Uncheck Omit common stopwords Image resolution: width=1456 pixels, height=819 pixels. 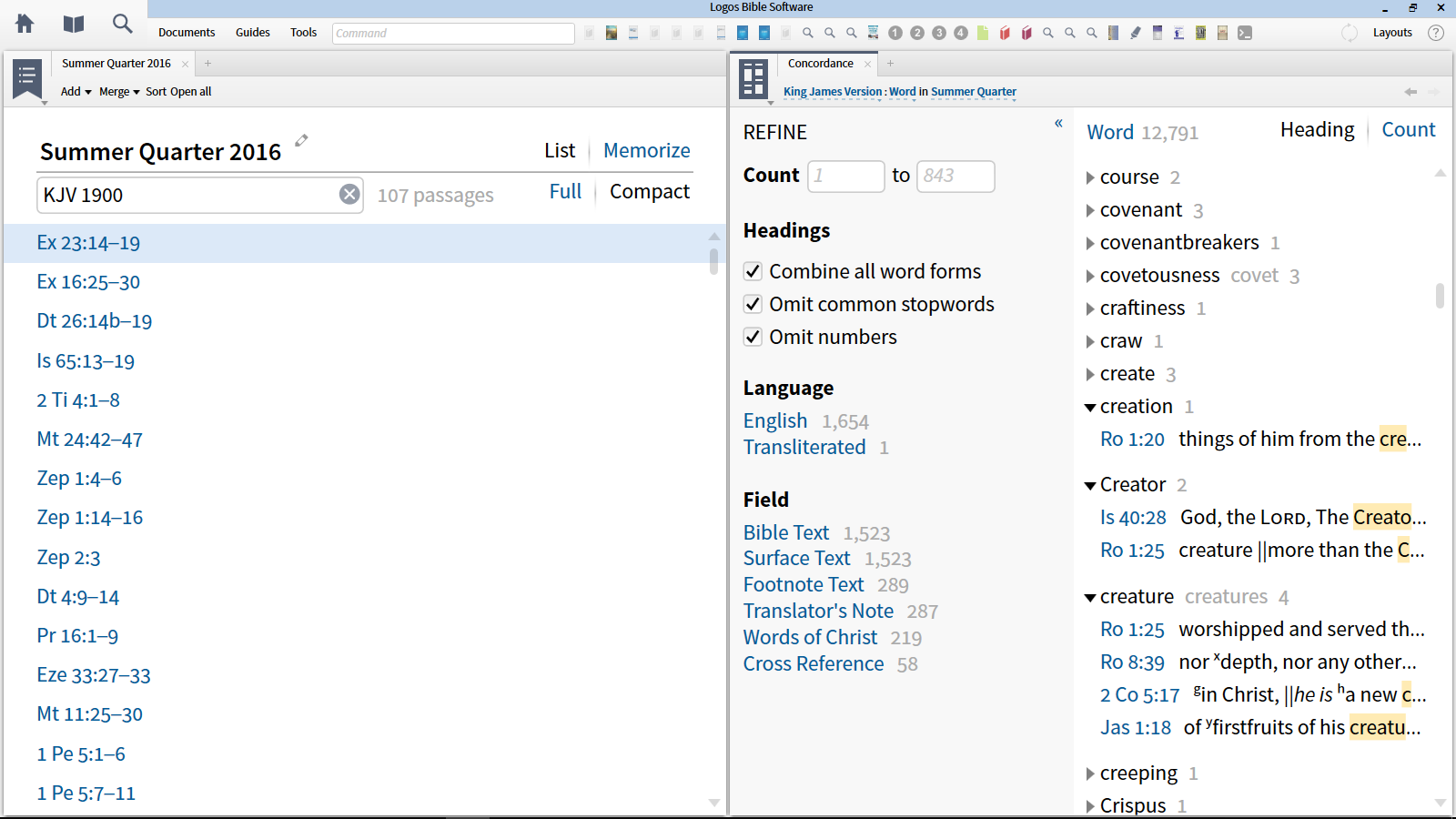pyautogui.click(x=753, y=304)
